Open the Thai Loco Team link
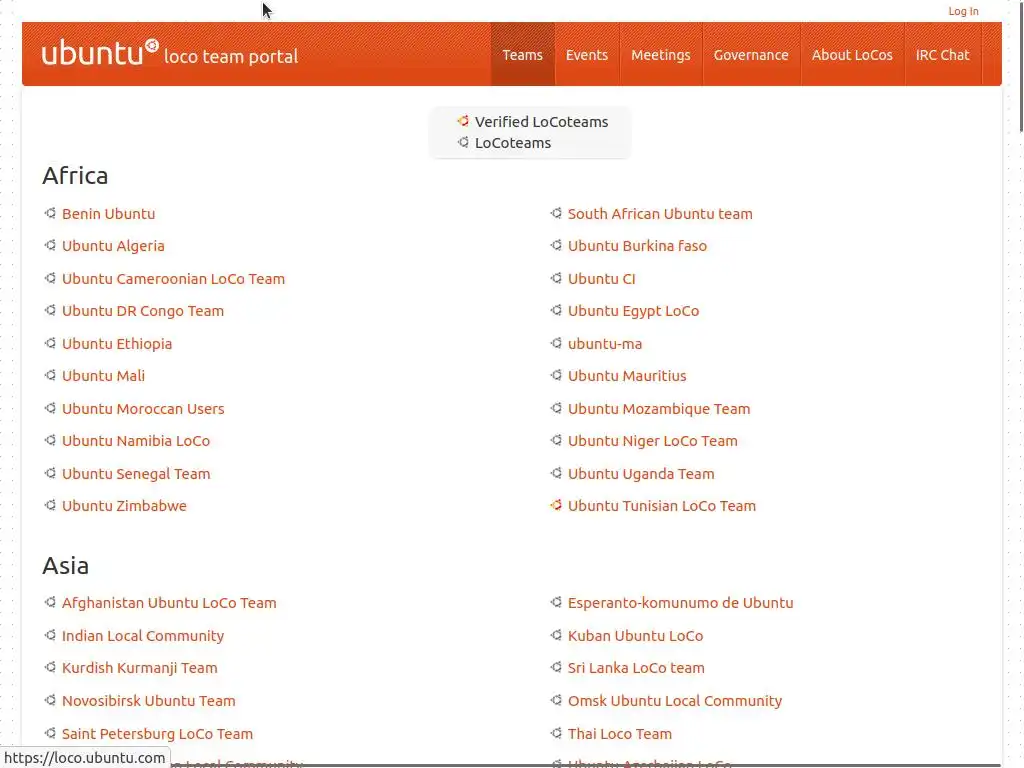 click(620, 733)
